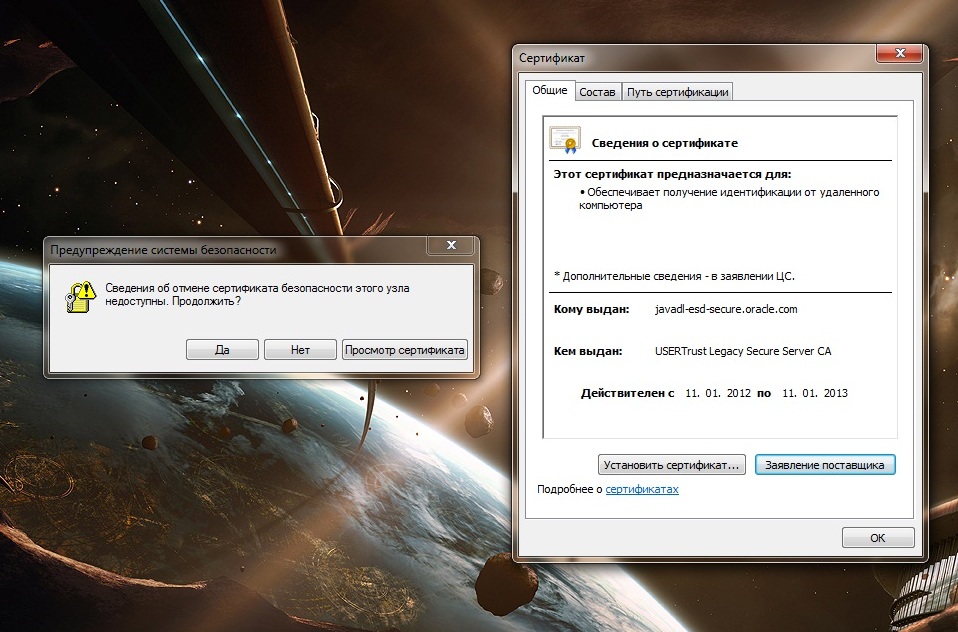Click the Дополнительные сведения - в заявлении ЦС note
The height and width of the screenshot is (632, 958).
pos(674,276)
